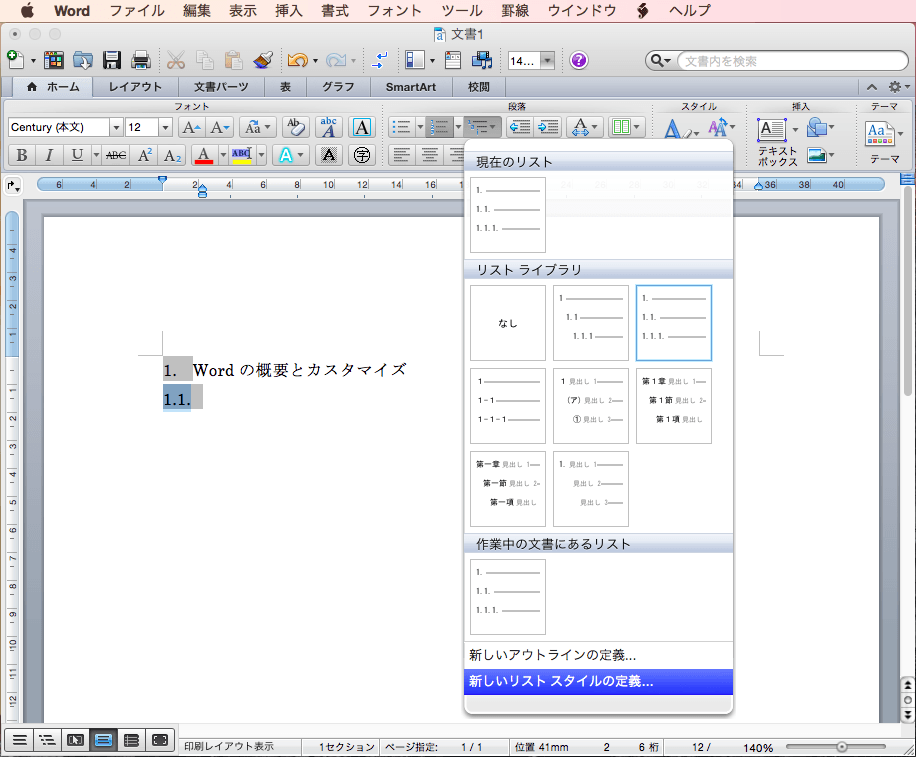
Task: Open the Themes (テーマ) gallery icon
Action: (879, 133)
